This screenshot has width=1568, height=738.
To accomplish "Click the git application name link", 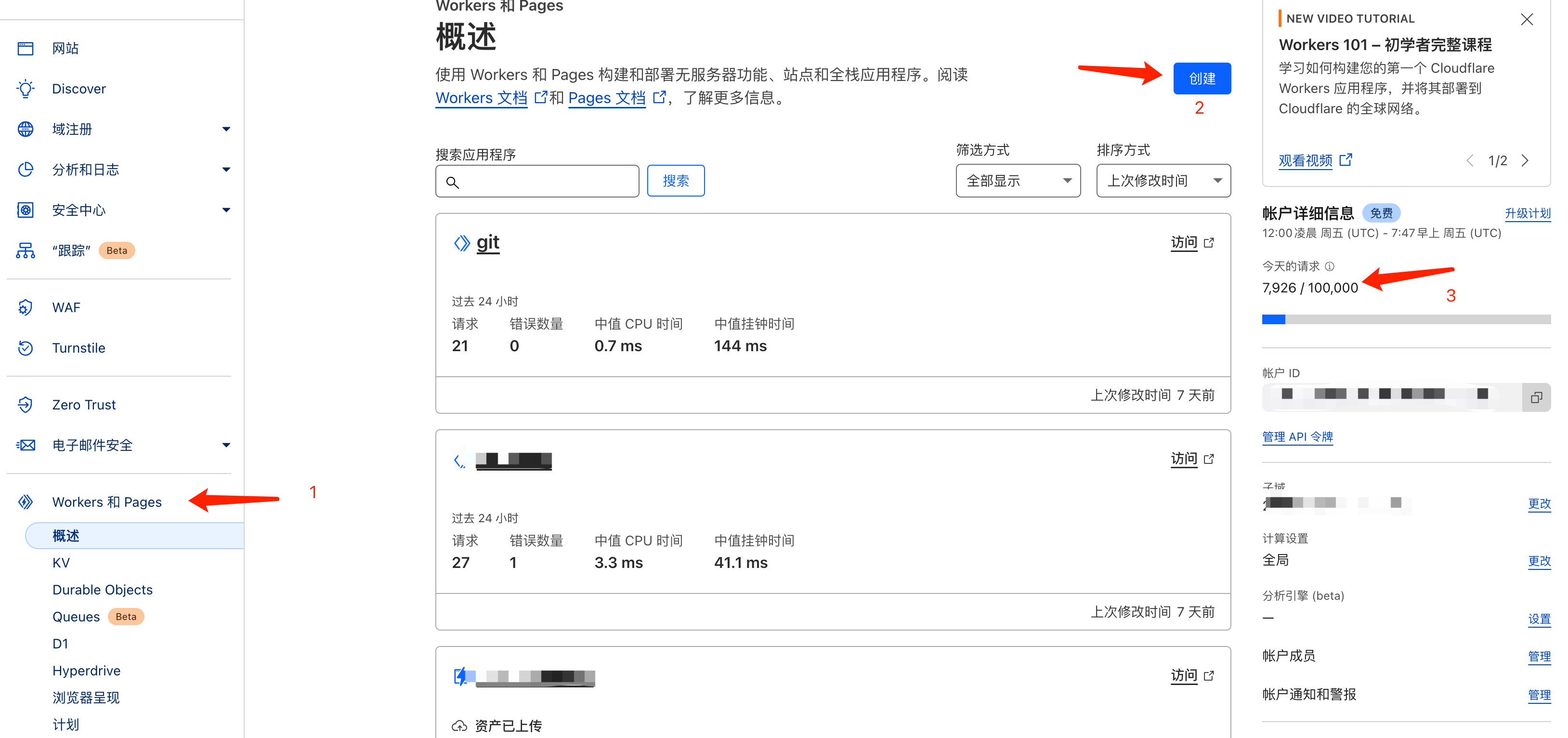I will pos(488,243).
